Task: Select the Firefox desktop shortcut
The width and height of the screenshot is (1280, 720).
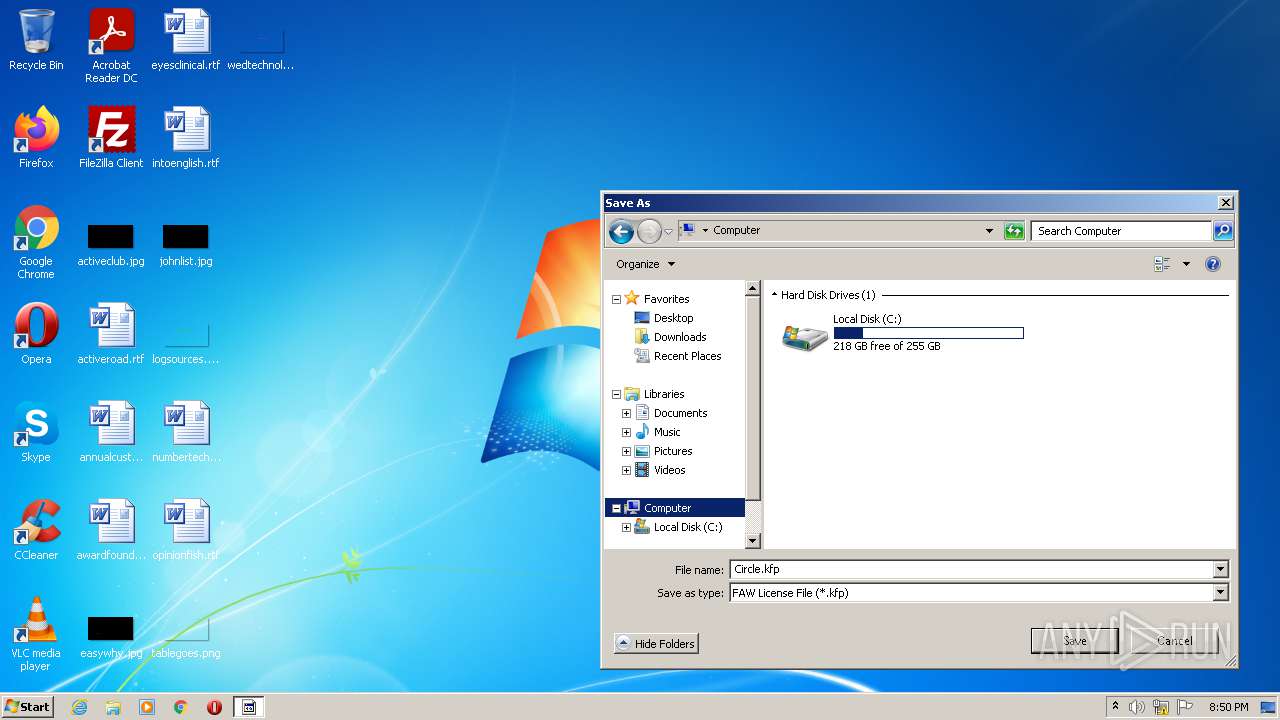Action: (x=36, y=138)
